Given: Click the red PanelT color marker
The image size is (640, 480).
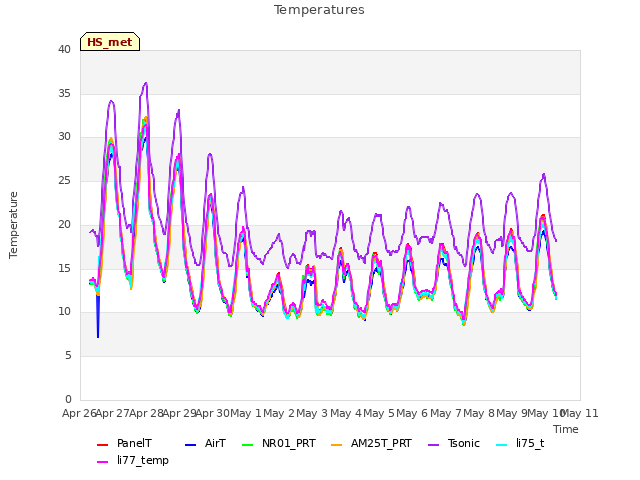Looking at the screenshot, I should [102, 444].
